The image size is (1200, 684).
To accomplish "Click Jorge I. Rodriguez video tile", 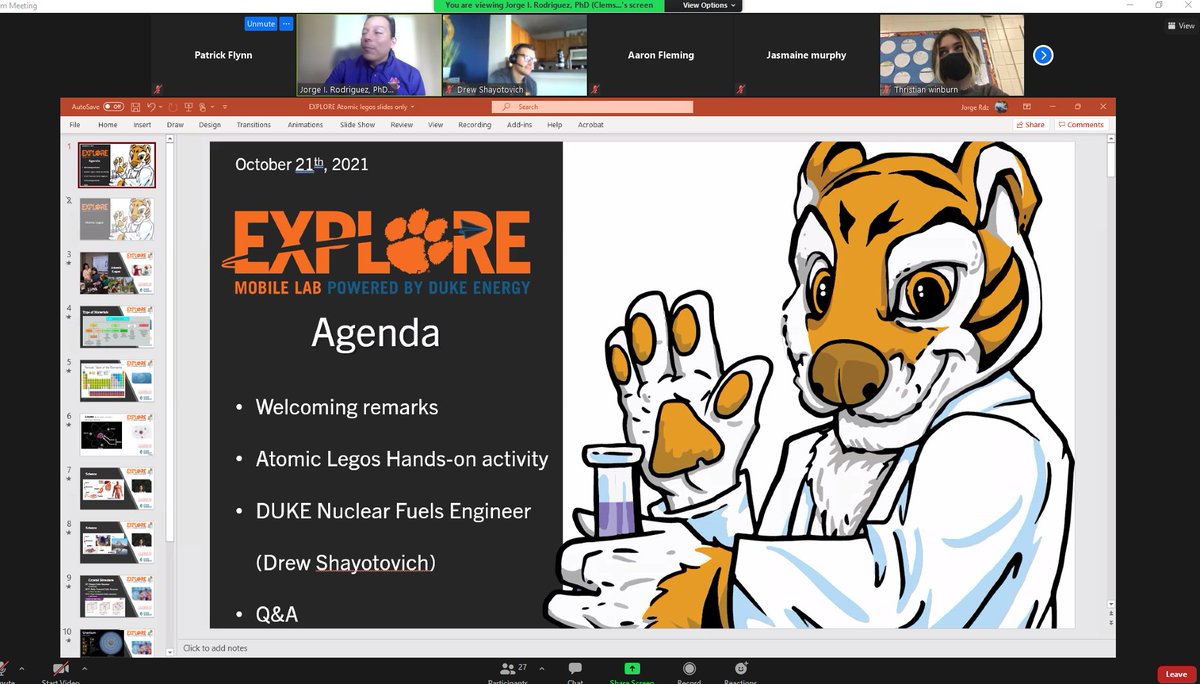I will pyautogui.click(x=369, y=55).
